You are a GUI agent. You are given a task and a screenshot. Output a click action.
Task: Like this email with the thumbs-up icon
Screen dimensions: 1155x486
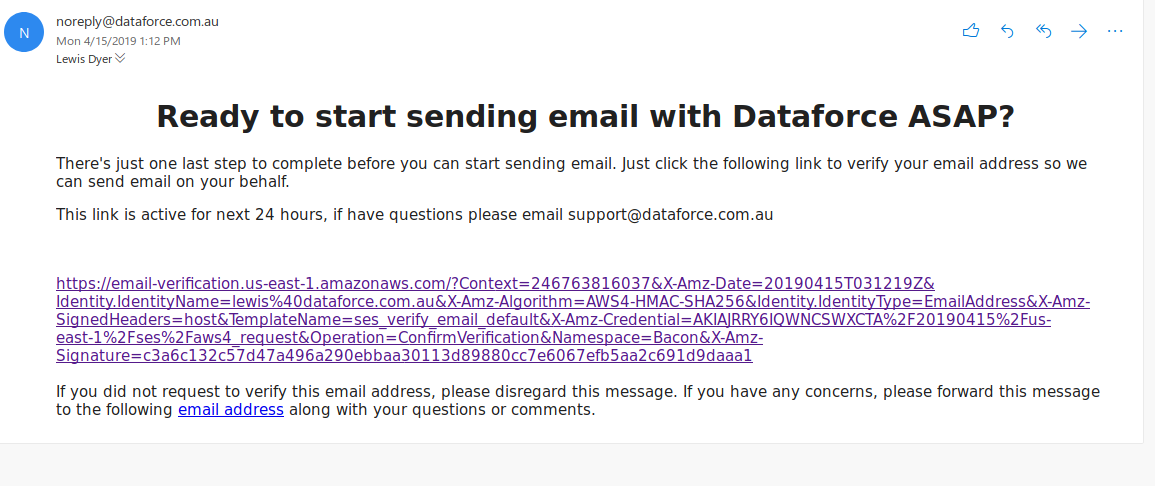click(970, 31)
